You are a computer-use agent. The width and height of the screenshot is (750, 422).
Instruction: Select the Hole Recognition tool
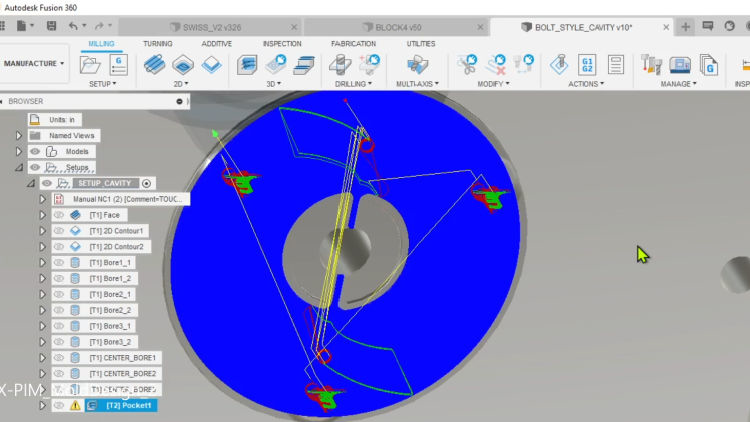tap(369, 65)
